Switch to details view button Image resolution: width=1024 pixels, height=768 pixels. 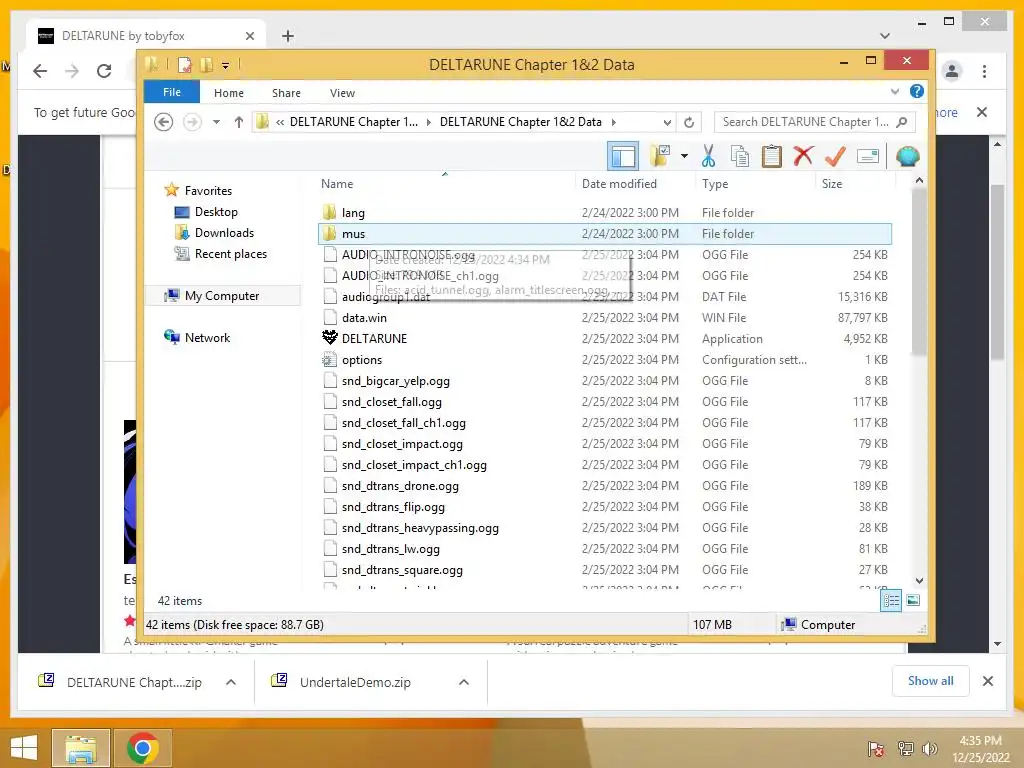(891, 600)
